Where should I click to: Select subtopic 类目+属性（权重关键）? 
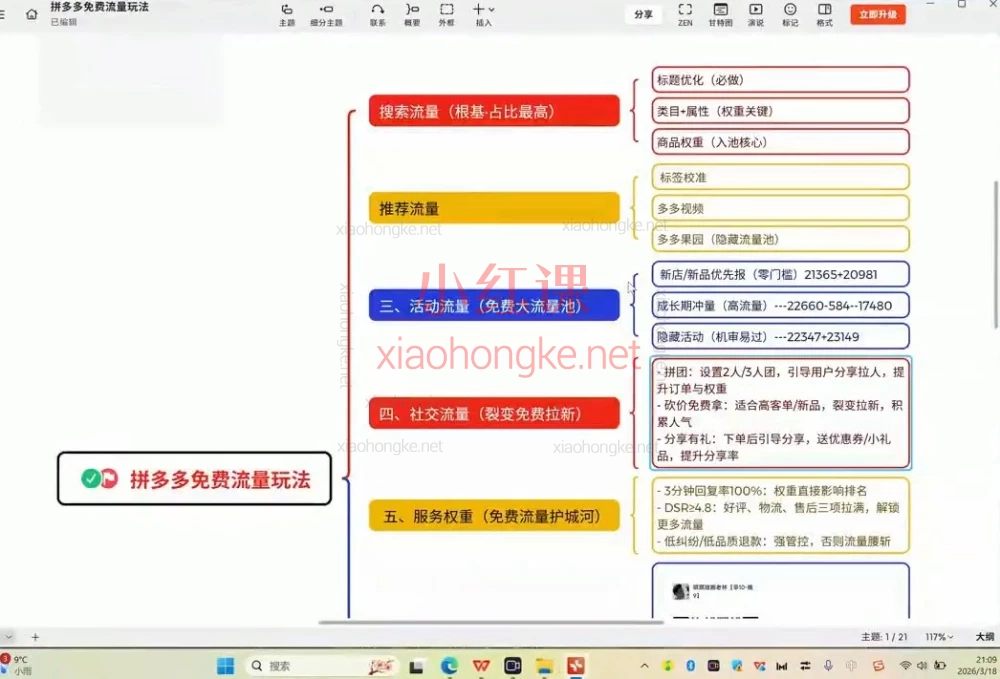tap(781, 111)
